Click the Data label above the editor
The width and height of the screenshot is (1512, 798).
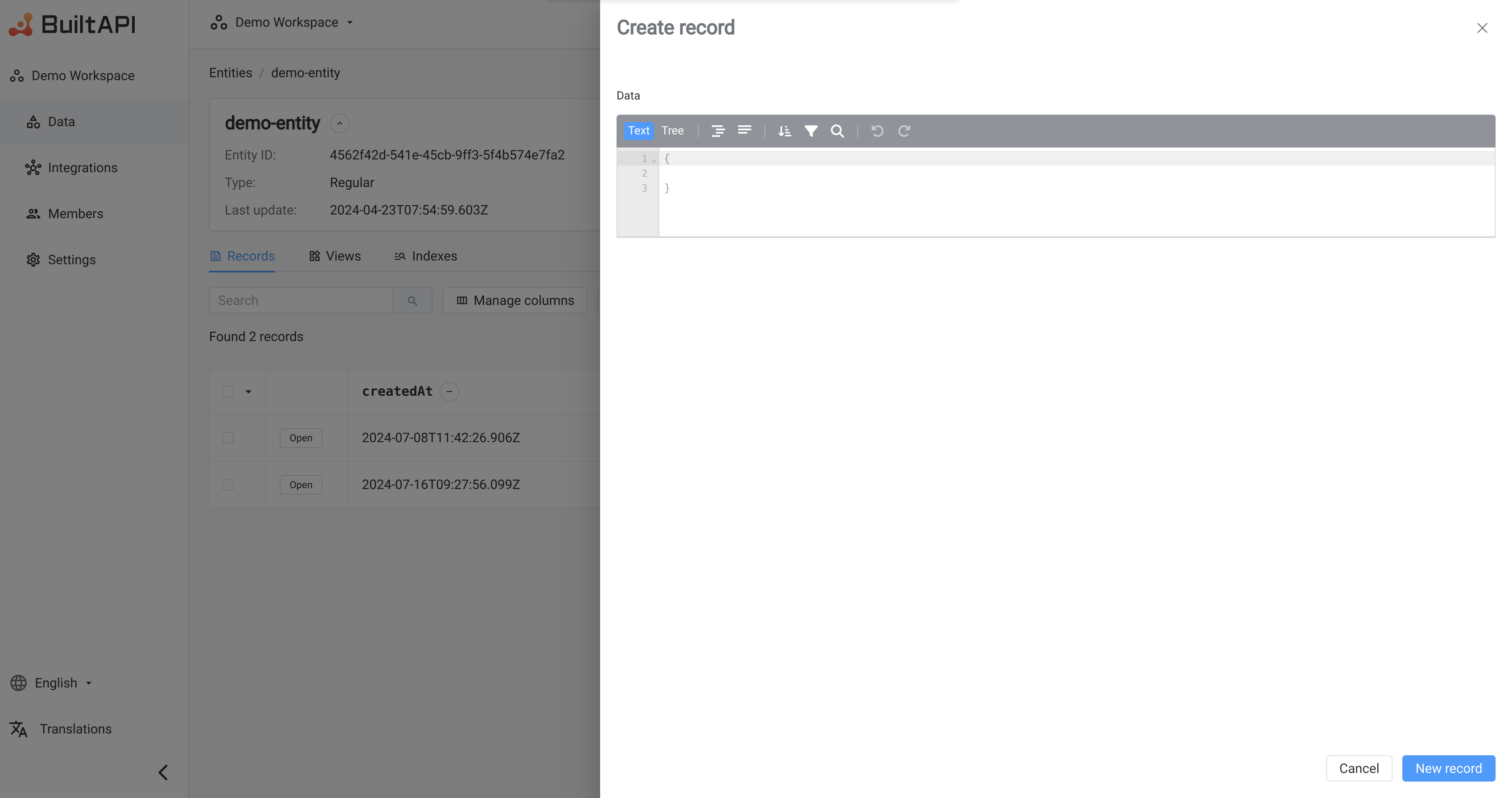(x=628, y=96)
